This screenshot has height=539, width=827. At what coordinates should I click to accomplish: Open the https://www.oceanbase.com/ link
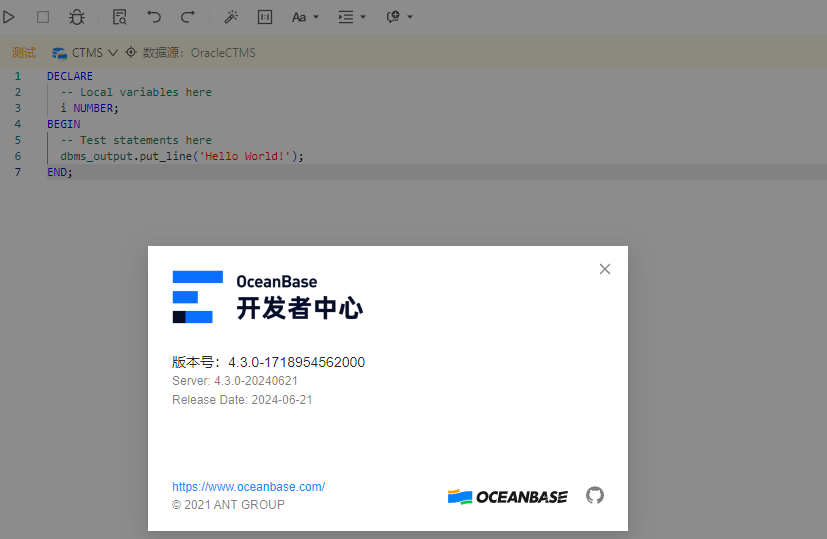point(248,487)
